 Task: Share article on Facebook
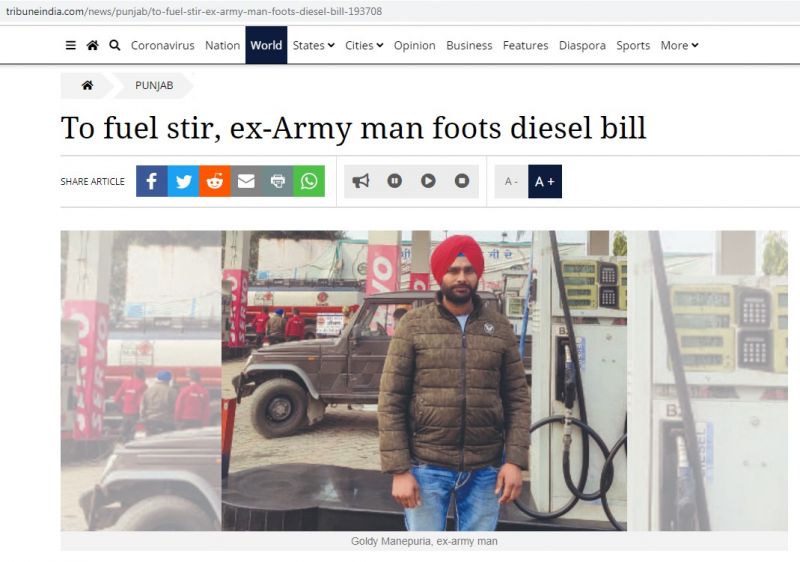[x=152, y=181]
